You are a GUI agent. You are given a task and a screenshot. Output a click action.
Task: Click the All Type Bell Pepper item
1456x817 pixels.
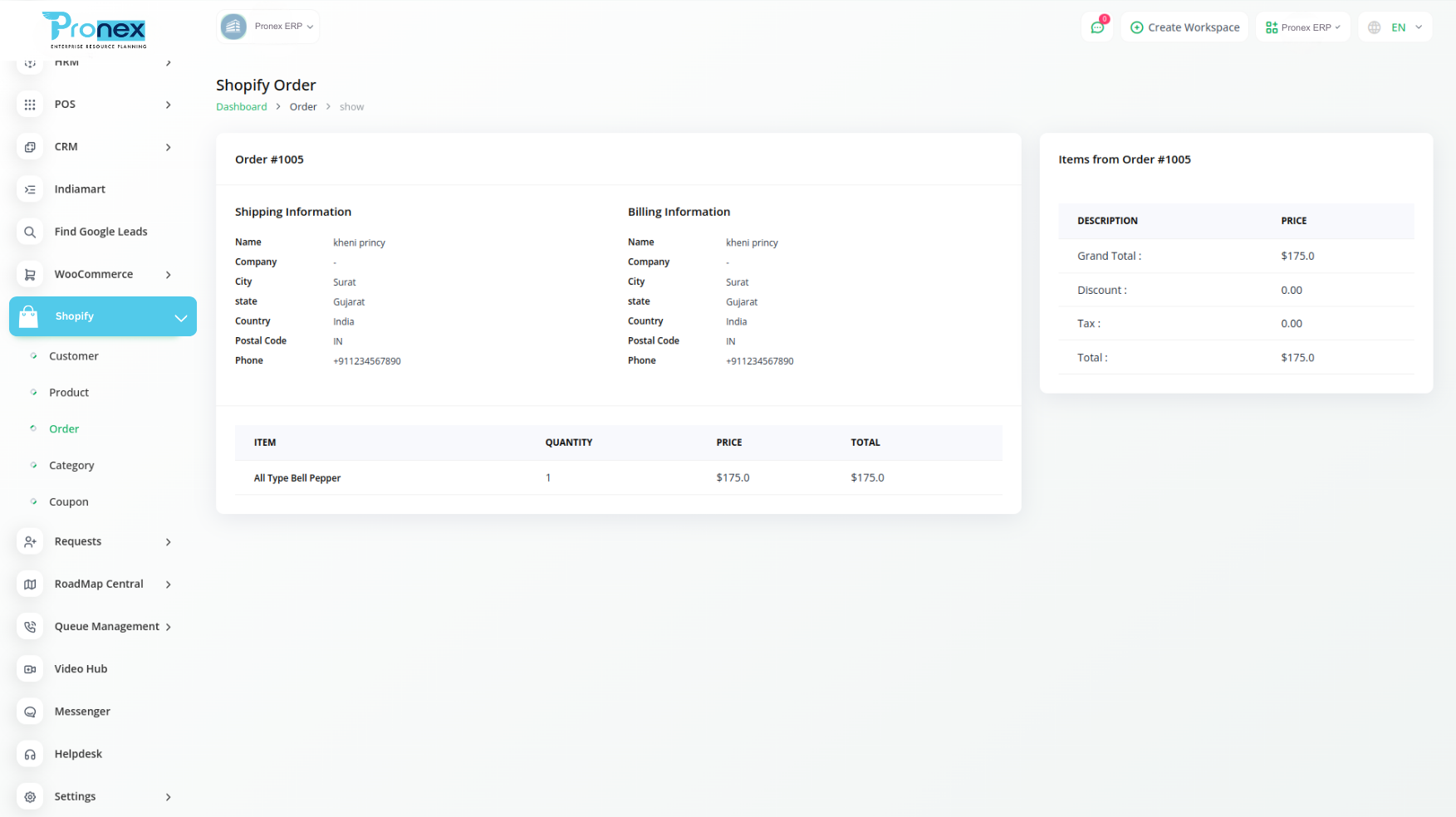click(x=297, y=478)
